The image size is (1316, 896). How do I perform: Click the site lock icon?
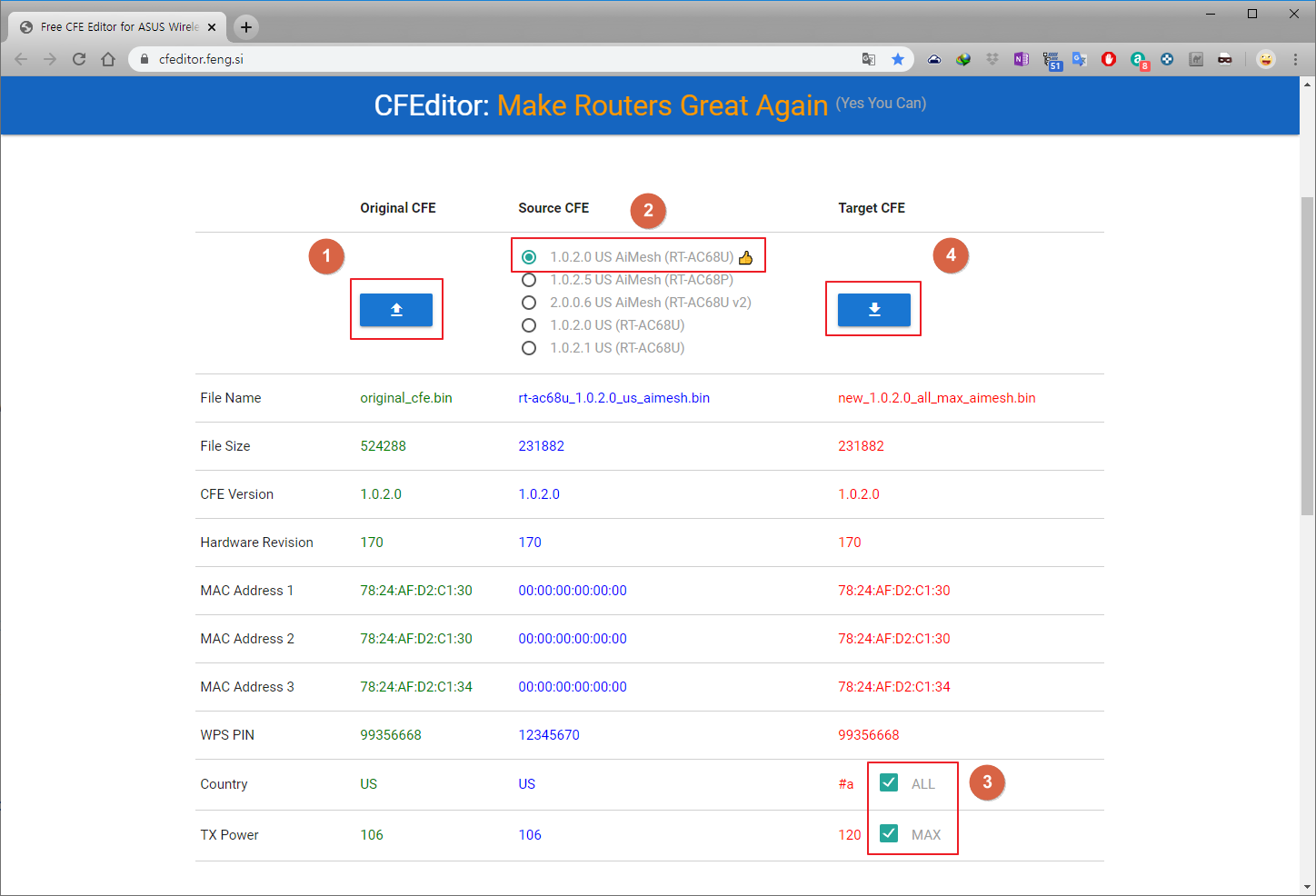tap(145, 59)
